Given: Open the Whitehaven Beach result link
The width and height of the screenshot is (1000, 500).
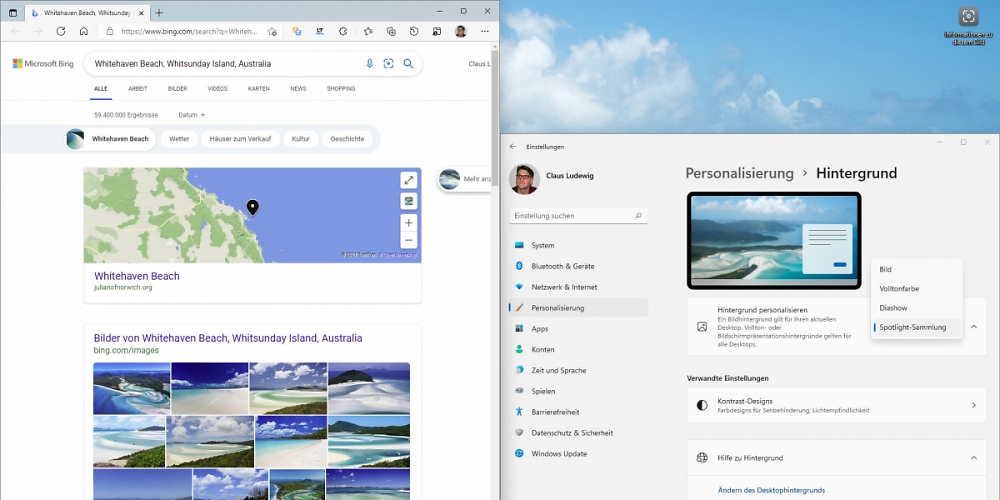Looking at the screenshot, I should click(136, 276).
